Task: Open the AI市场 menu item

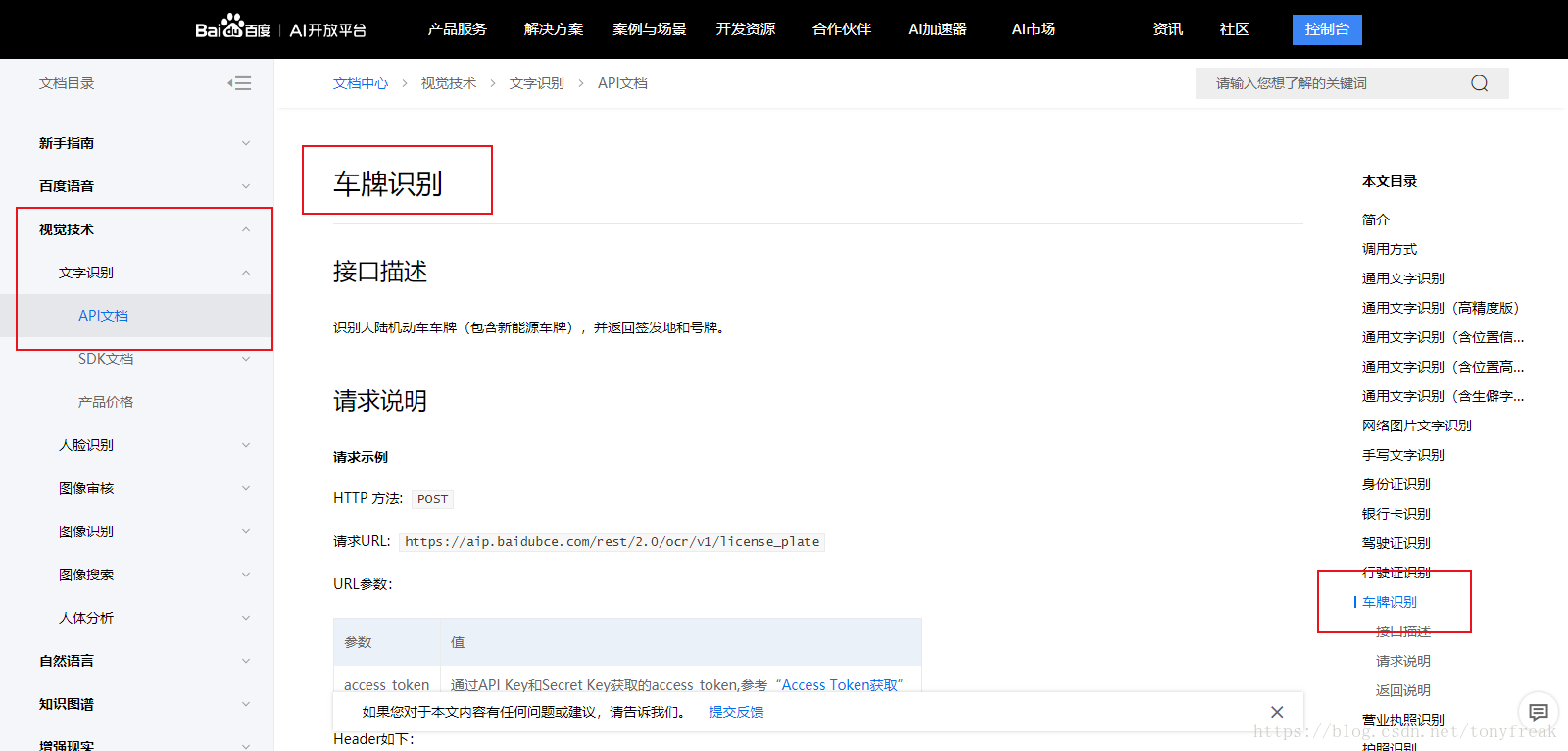Action: point(1034,29)
